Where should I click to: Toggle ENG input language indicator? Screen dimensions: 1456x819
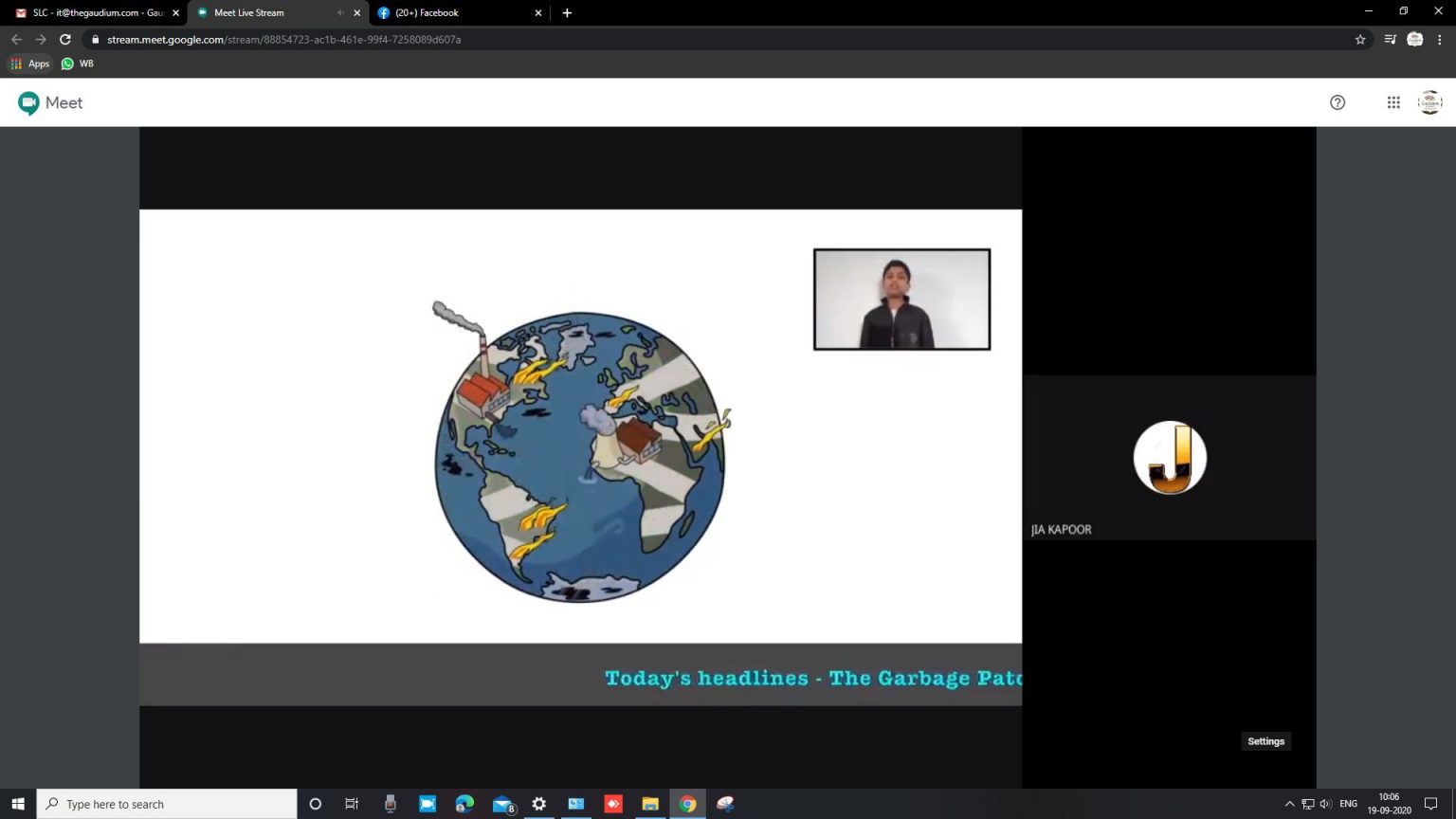click(1348, 804)
